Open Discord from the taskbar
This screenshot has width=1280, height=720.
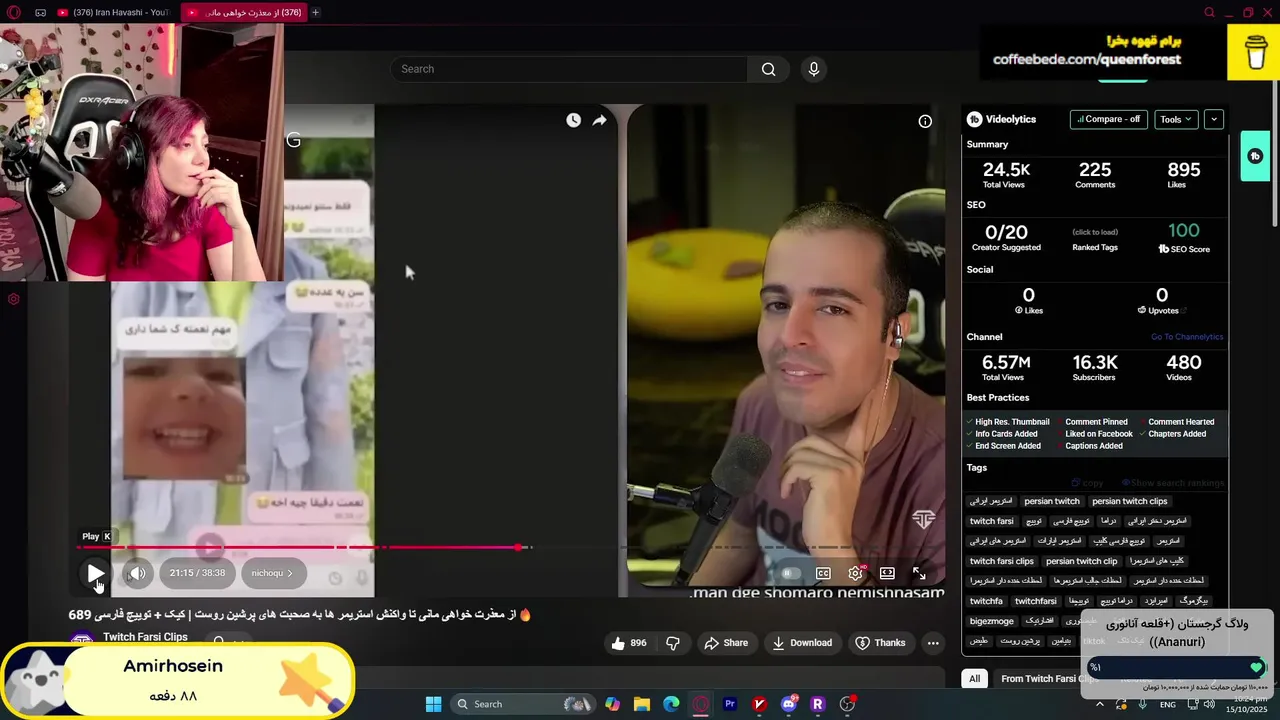point(789,704)
